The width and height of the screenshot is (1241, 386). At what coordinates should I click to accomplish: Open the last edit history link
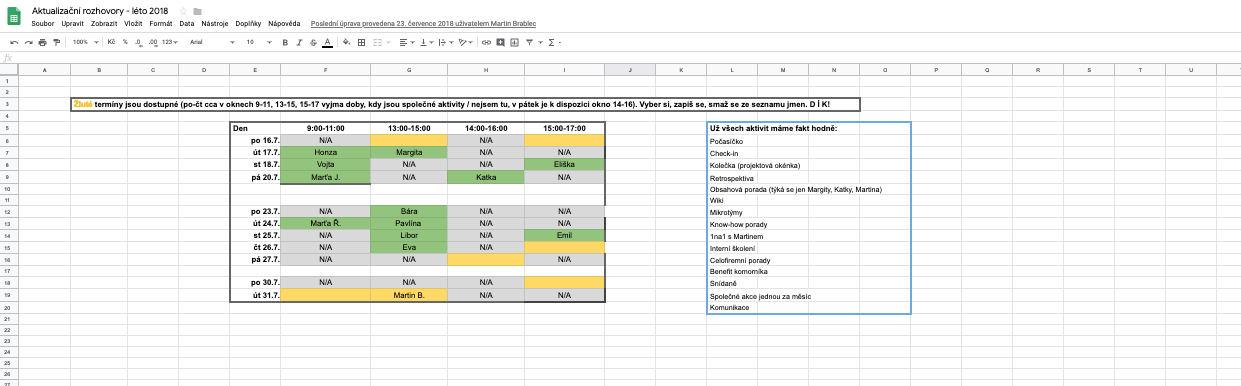(423, 22)
